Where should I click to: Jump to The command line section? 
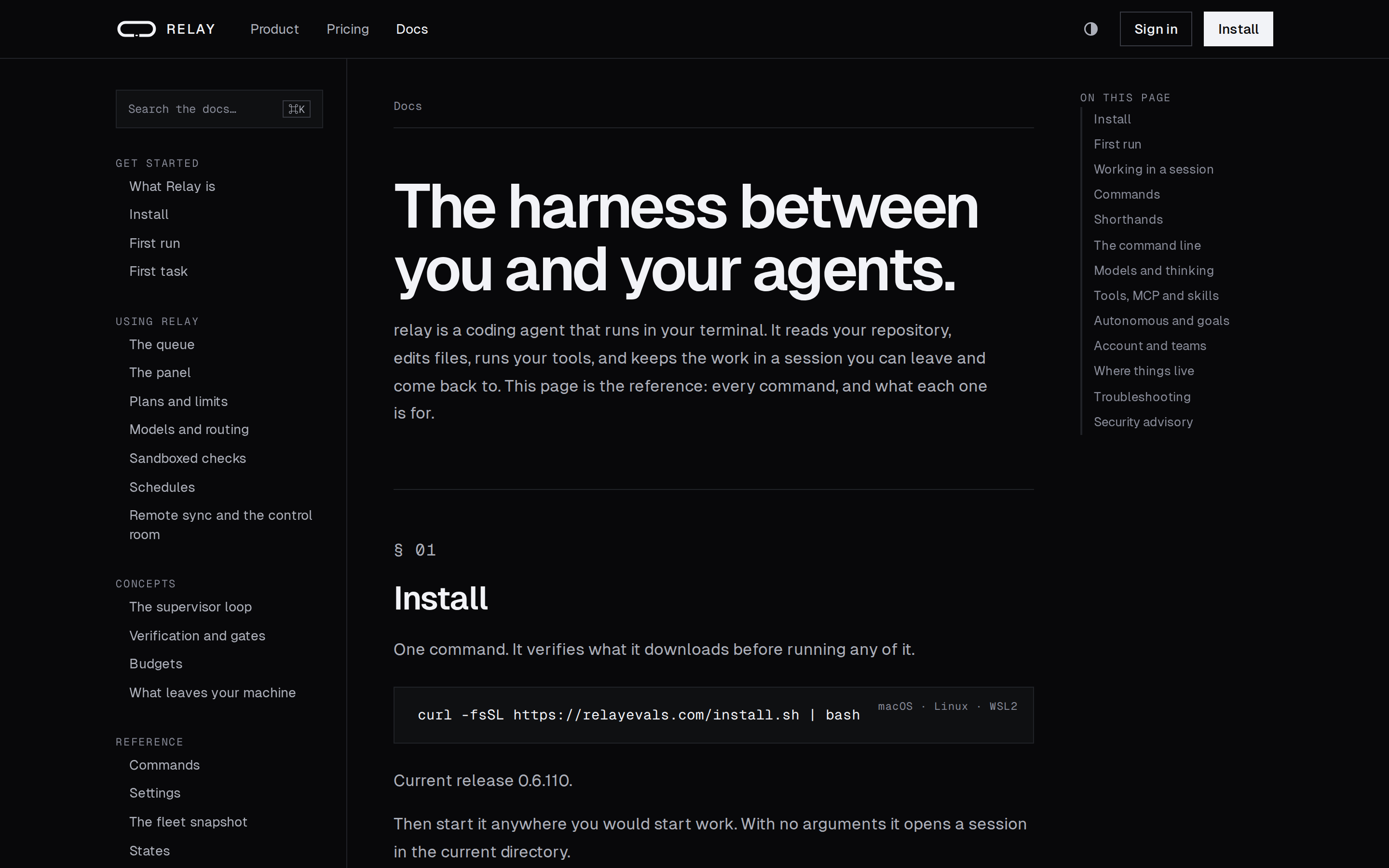click(x=1147, y=245)
